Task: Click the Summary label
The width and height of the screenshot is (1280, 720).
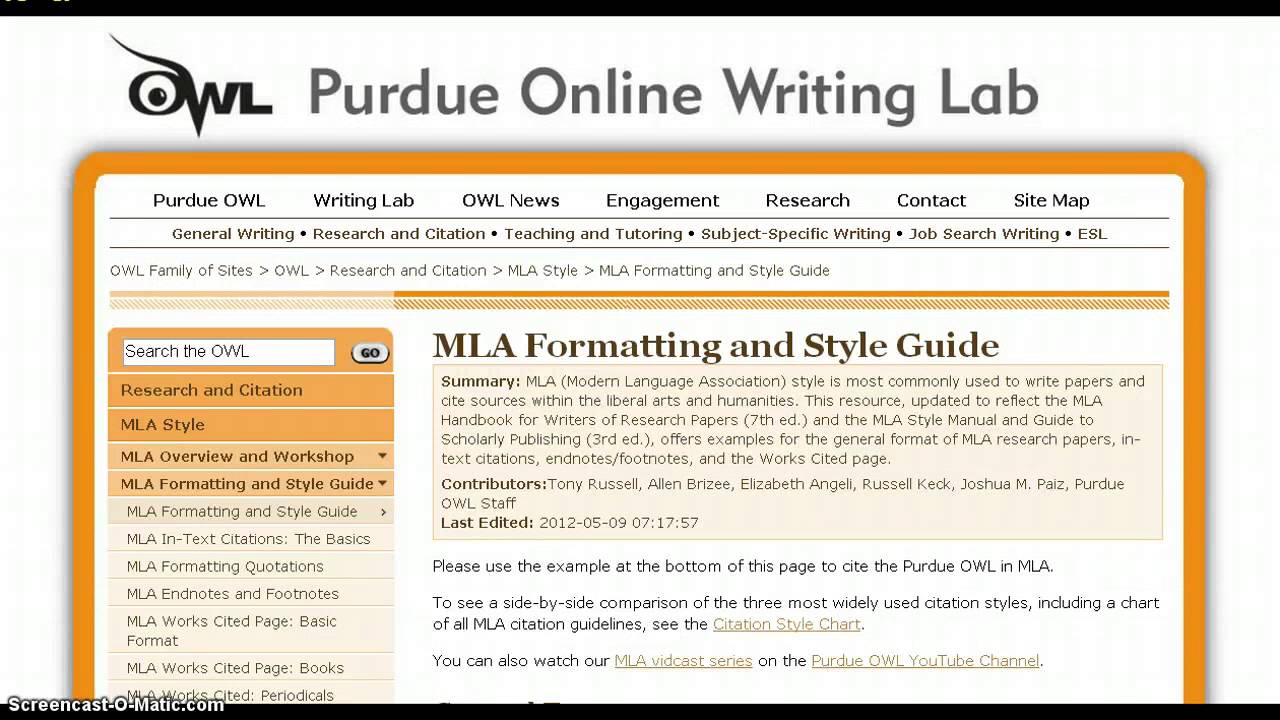Action: click(481, 382)
